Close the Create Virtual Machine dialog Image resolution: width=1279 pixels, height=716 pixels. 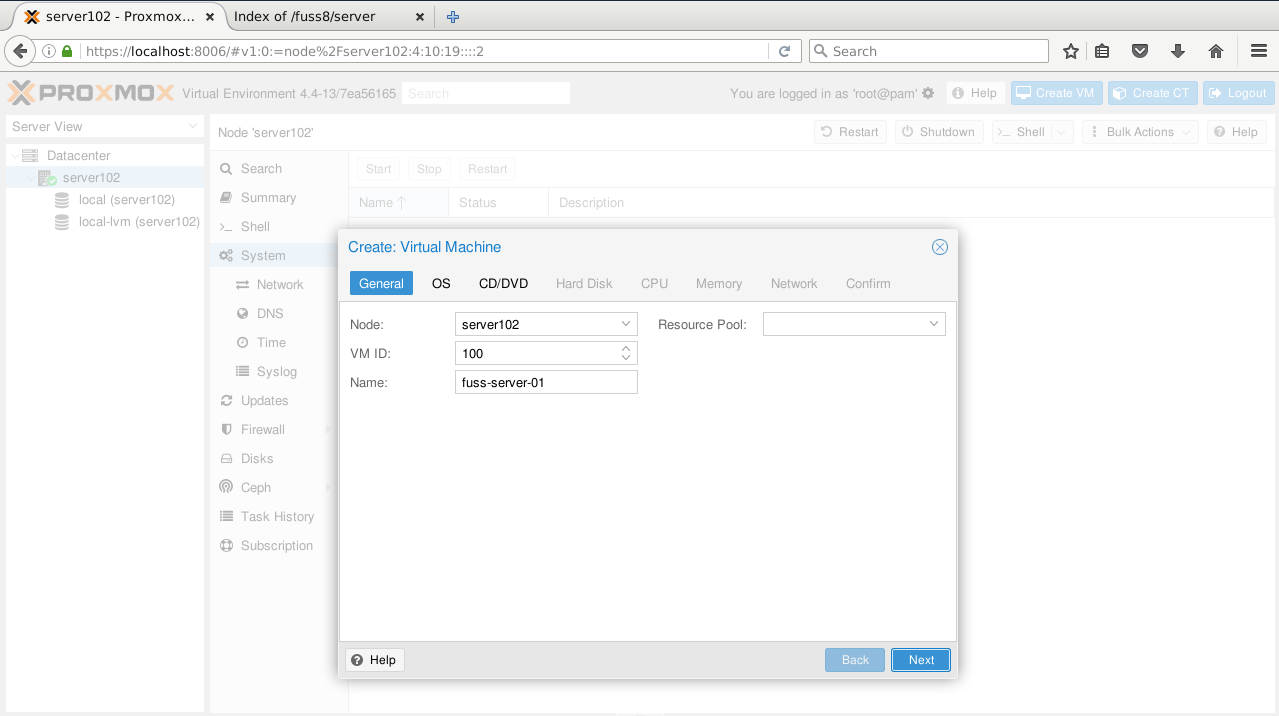click(939, 247)
